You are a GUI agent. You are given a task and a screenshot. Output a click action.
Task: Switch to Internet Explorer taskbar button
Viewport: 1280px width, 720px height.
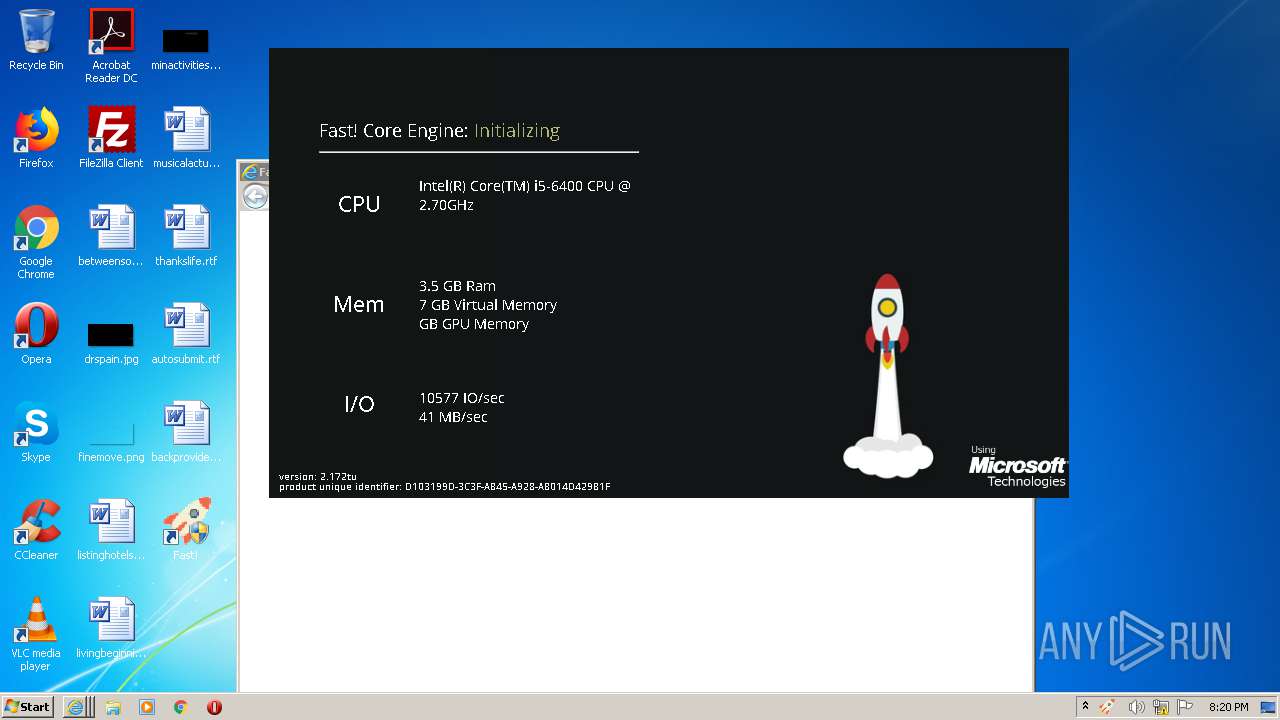click(x=79, y=707)
